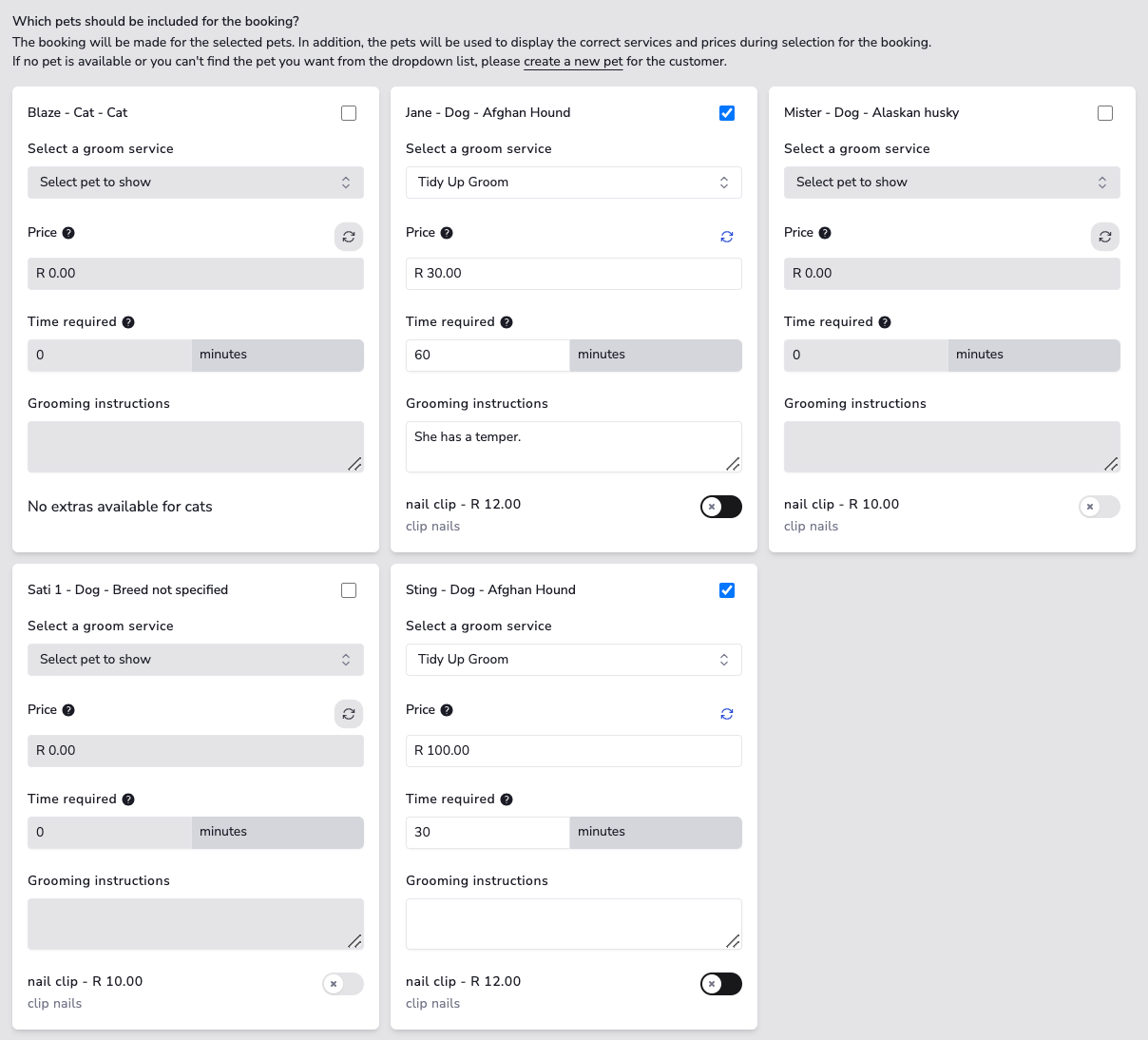
Task: Click Sting's price input field
Action: (x=573, y=750)
